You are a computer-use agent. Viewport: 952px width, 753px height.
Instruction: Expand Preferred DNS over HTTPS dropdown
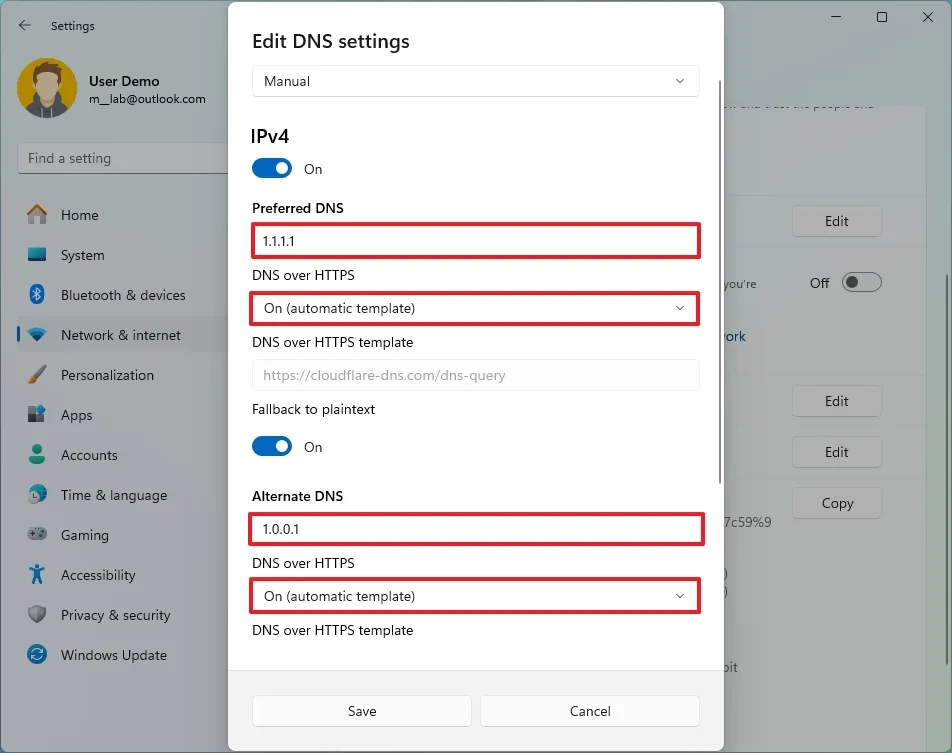tap(475, 308)
